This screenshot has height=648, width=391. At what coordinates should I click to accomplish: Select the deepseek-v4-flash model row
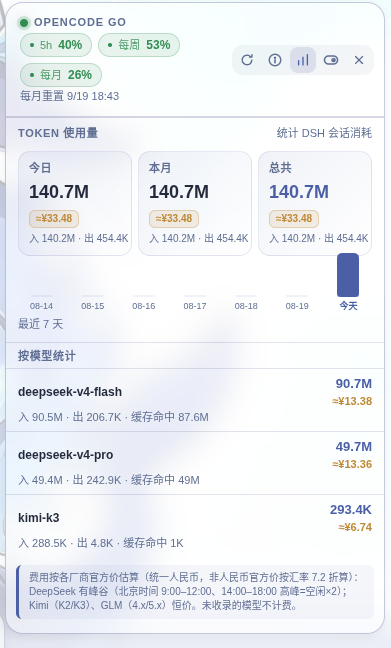pos(195,400)
